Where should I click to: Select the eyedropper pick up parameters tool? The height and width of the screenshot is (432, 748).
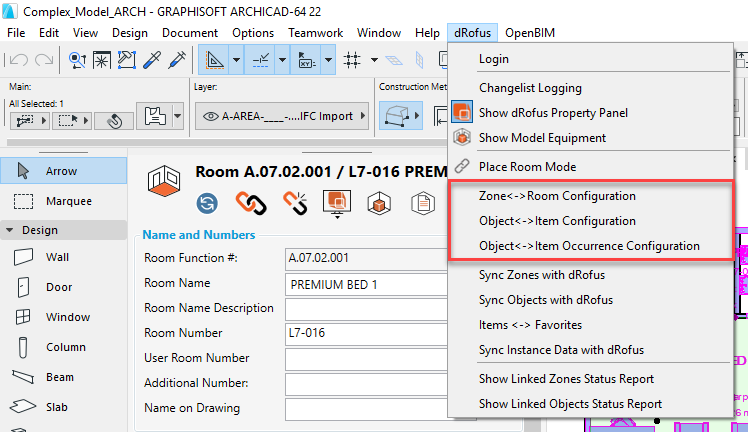153,60
